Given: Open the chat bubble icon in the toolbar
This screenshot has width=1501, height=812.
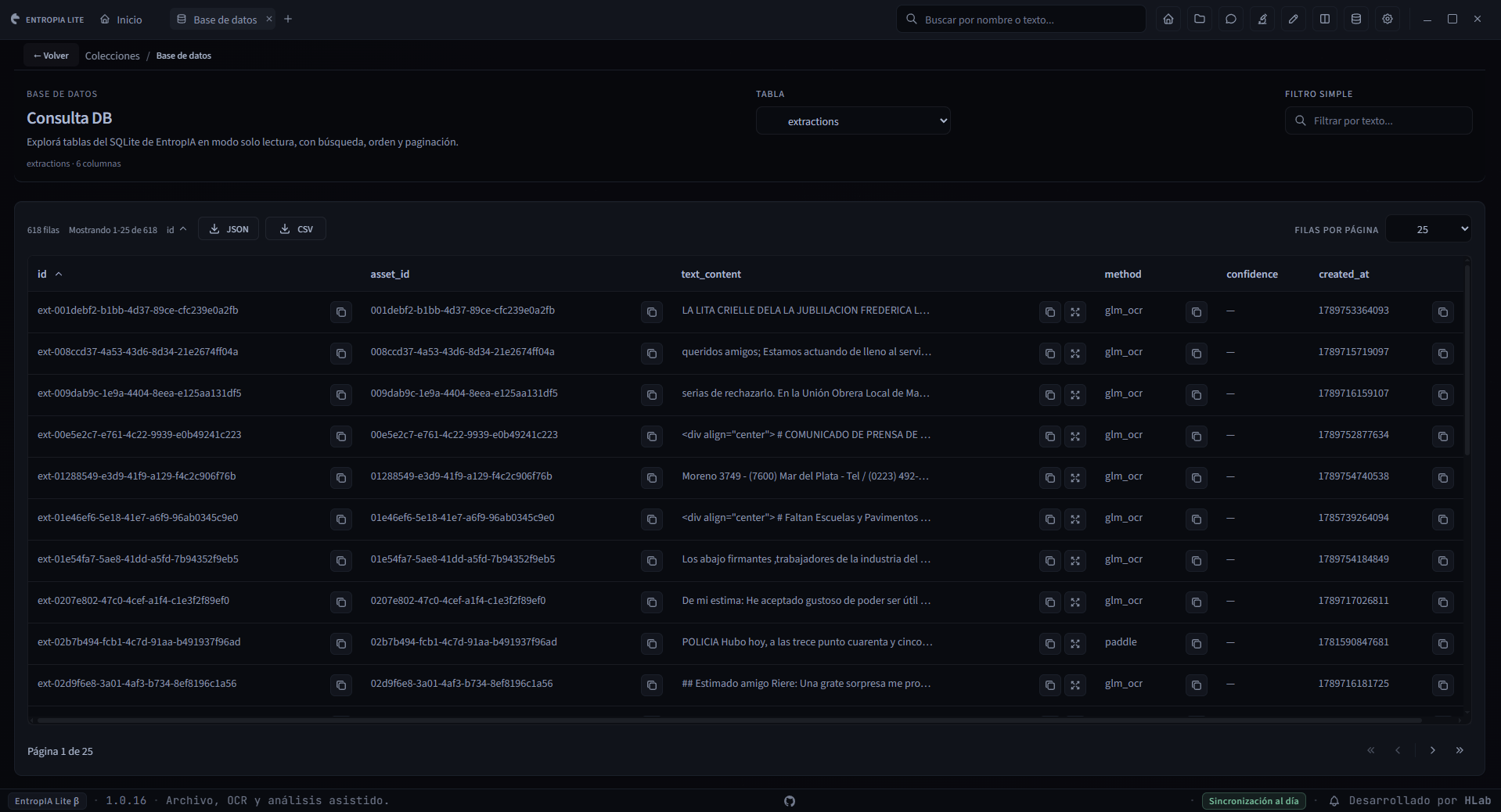Looking at the screenshot, I should 1231,19.
